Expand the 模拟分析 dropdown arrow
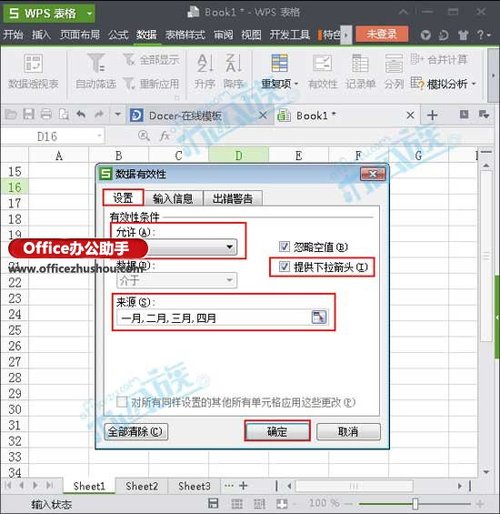 coord(474,84)
